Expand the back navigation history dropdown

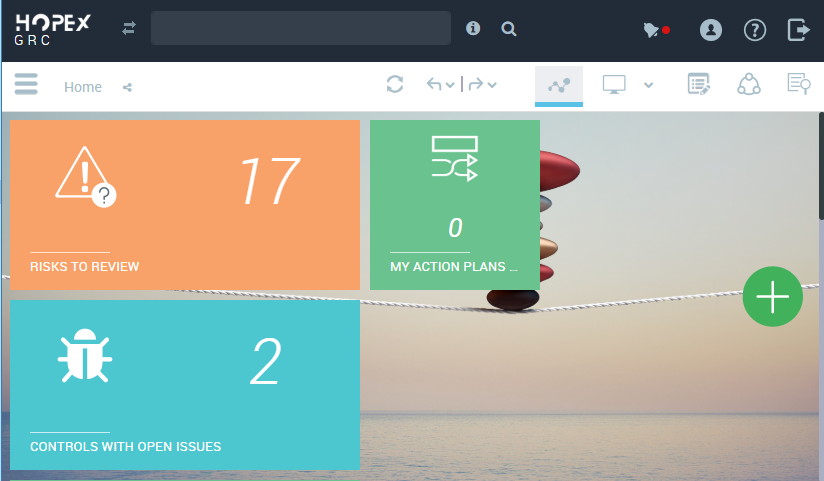click(450, 86)
